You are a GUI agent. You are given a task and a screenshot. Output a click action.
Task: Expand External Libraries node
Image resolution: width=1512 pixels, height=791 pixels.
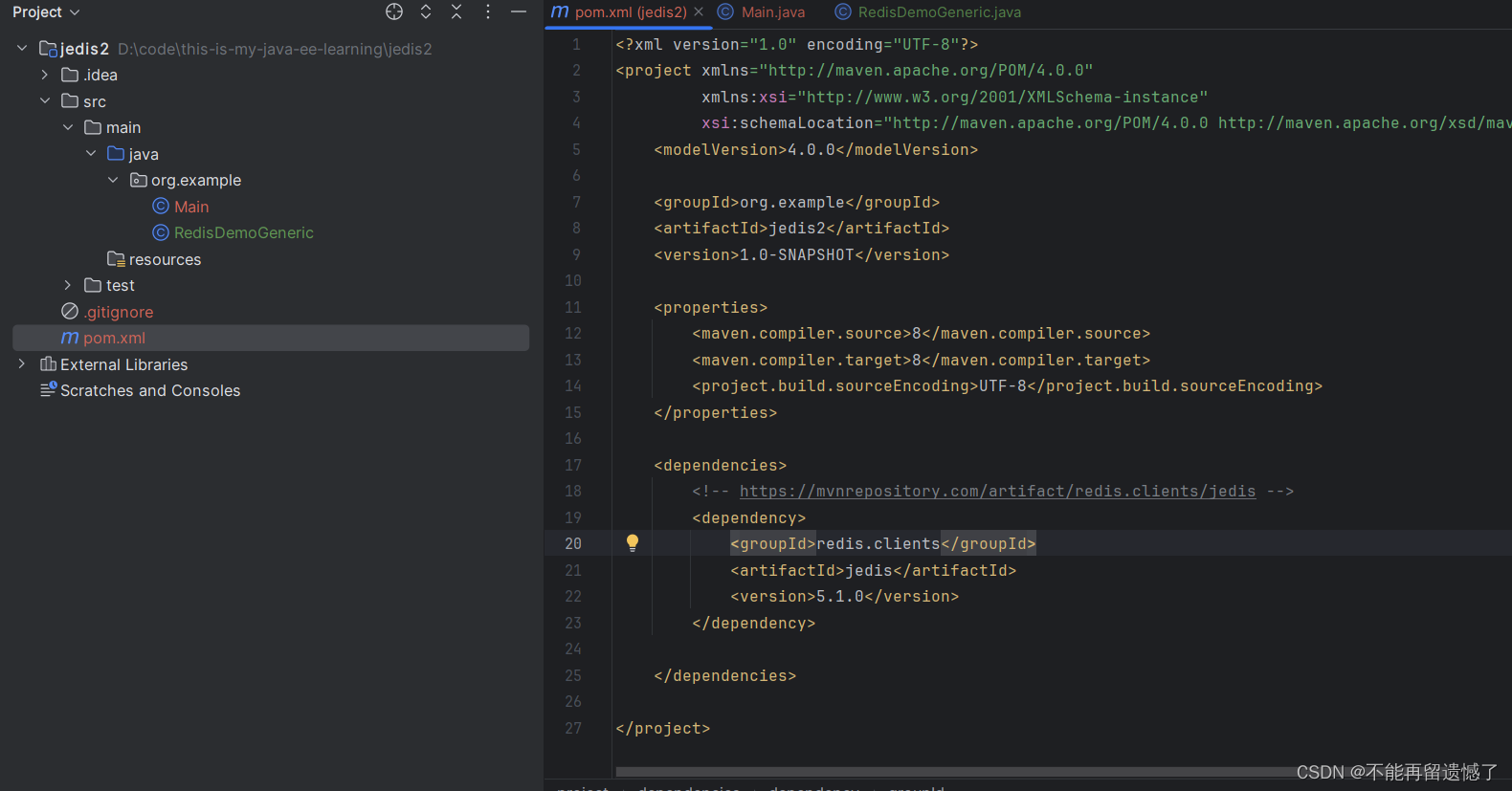(22, 364)
